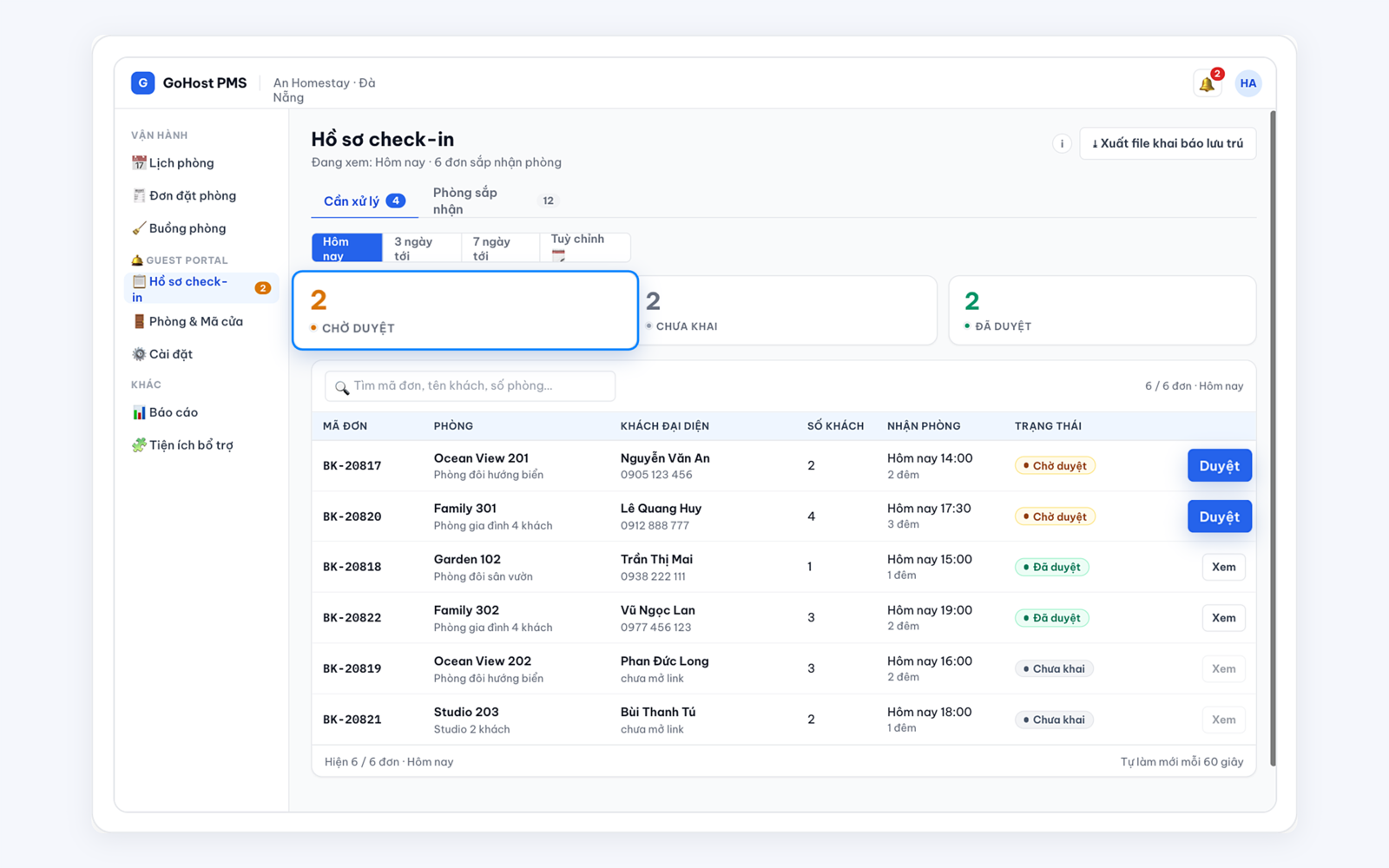Click Chưa khai badge of BK-20821
The image size is (1389, 868).
(x=1054, y=720)
